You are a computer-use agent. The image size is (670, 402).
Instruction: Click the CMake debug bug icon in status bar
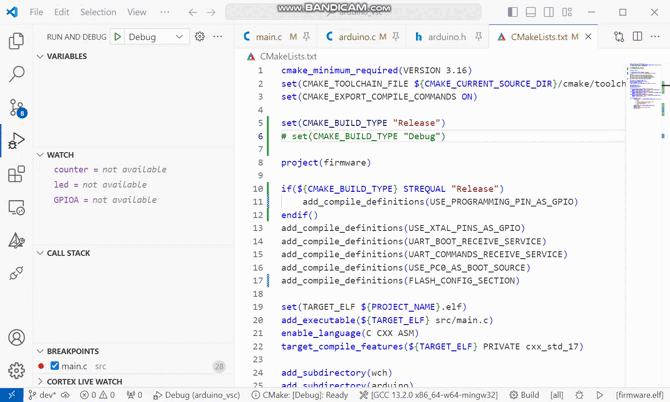[579, 395]
